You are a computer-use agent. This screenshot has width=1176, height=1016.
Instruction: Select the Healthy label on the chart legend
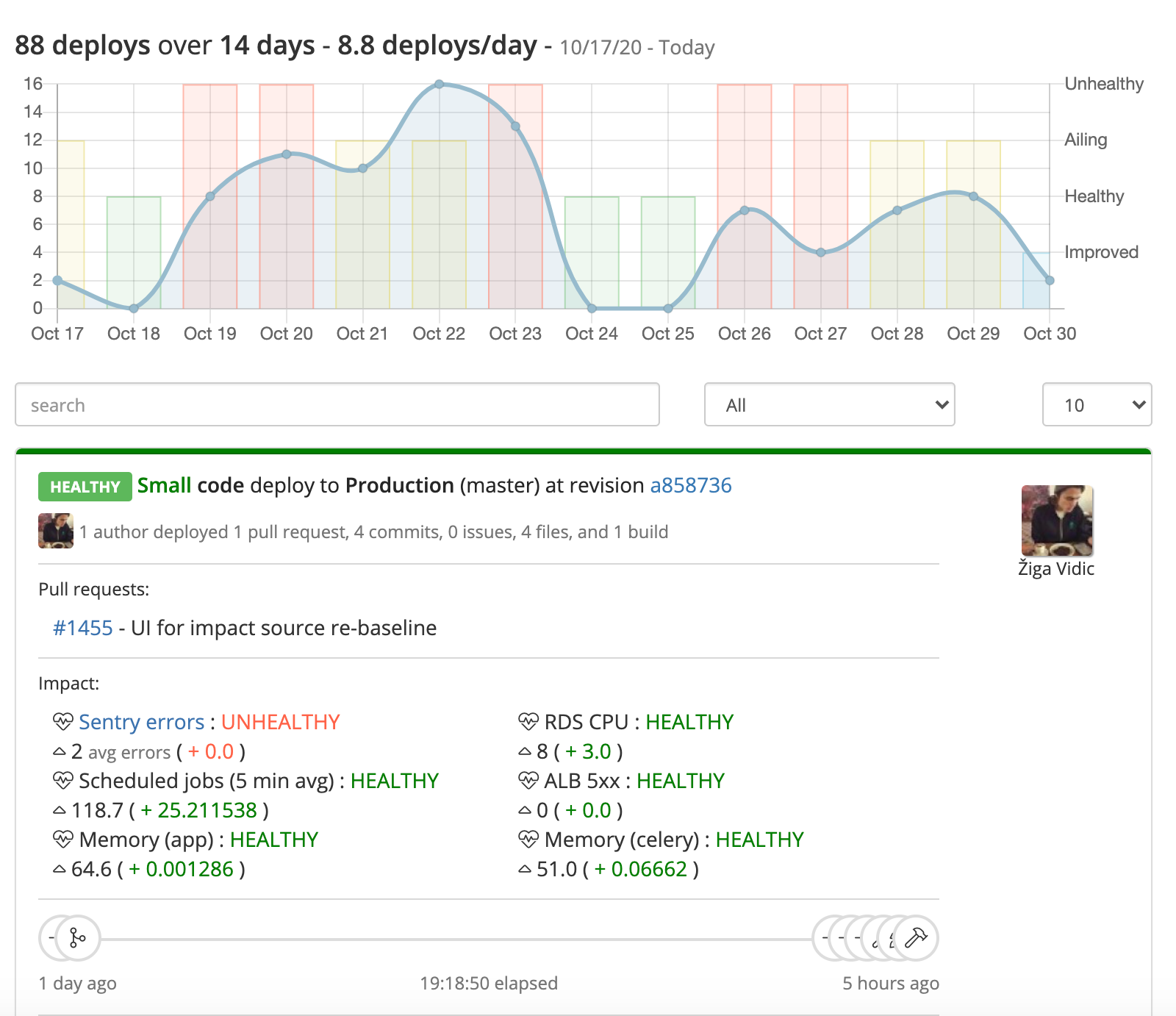point(1095,196)
